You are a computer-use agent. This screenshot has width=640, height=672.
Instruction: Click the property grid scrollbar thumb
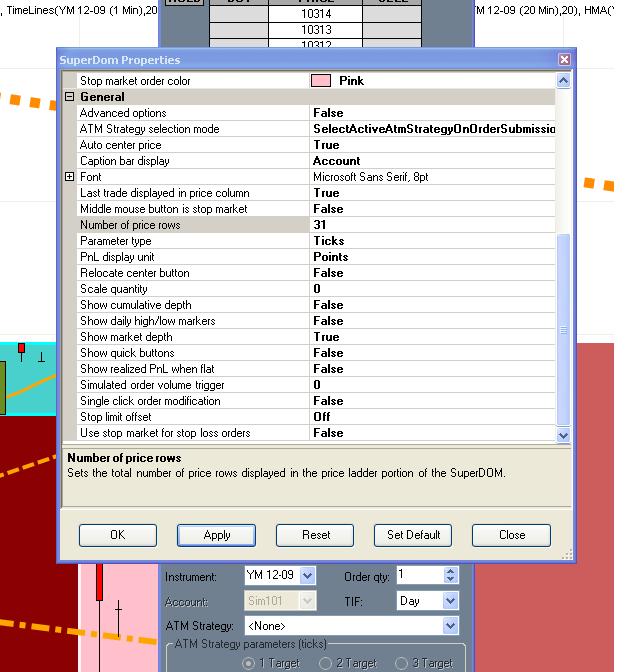(563, 330)
